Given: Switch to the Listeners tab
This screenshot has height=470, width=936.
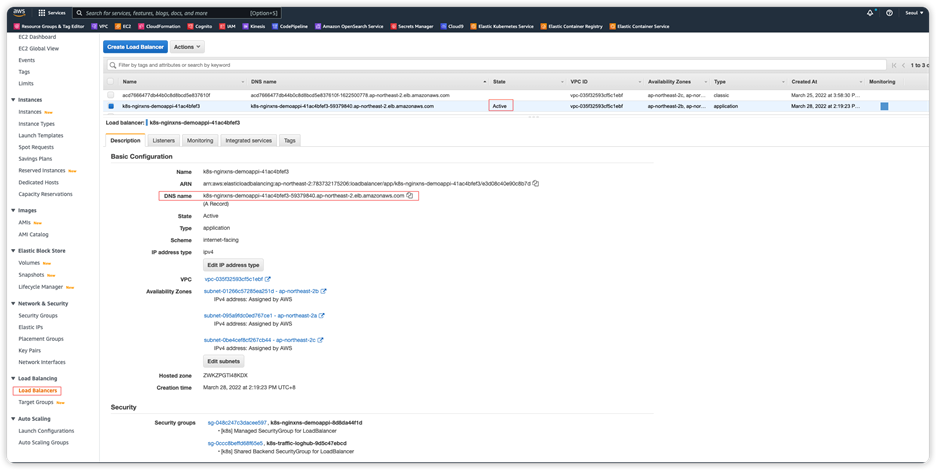Looking at the screenshot, I should pyautogui.click(x=164, y=140).
